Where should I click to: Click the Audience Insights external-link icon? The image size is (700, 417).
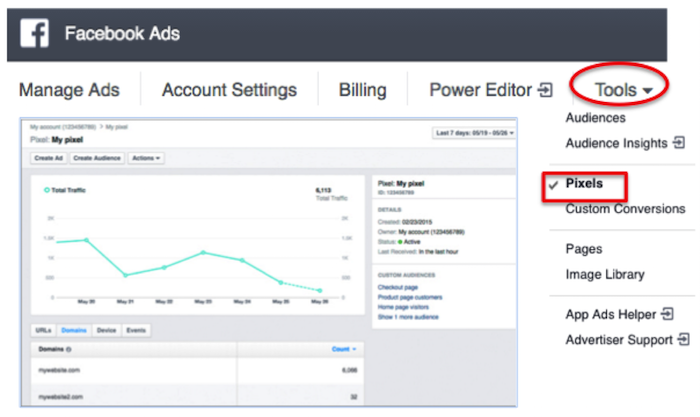[x=679, y=143]
